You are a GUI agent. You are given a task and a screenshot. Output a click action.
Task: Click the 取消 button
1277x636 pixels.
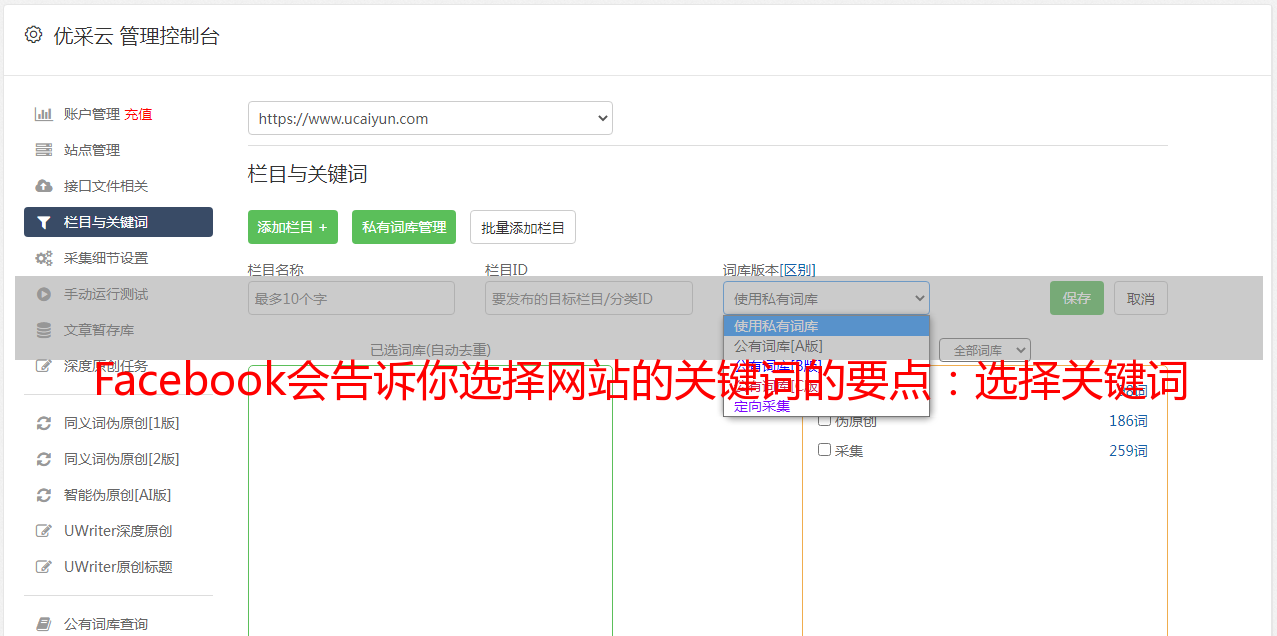[x=1141, y=298]
